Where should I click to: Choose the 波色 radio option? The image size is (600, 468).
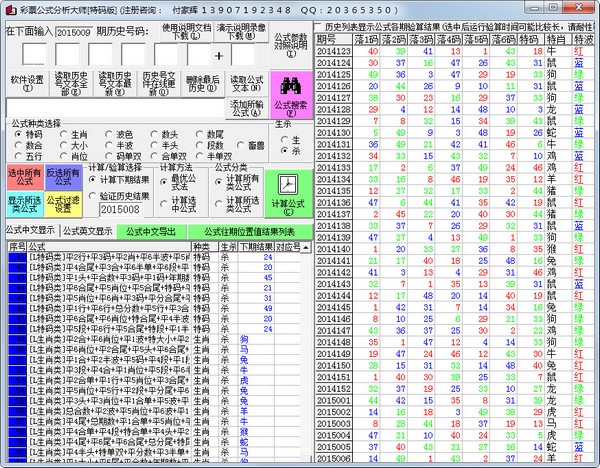109,134
